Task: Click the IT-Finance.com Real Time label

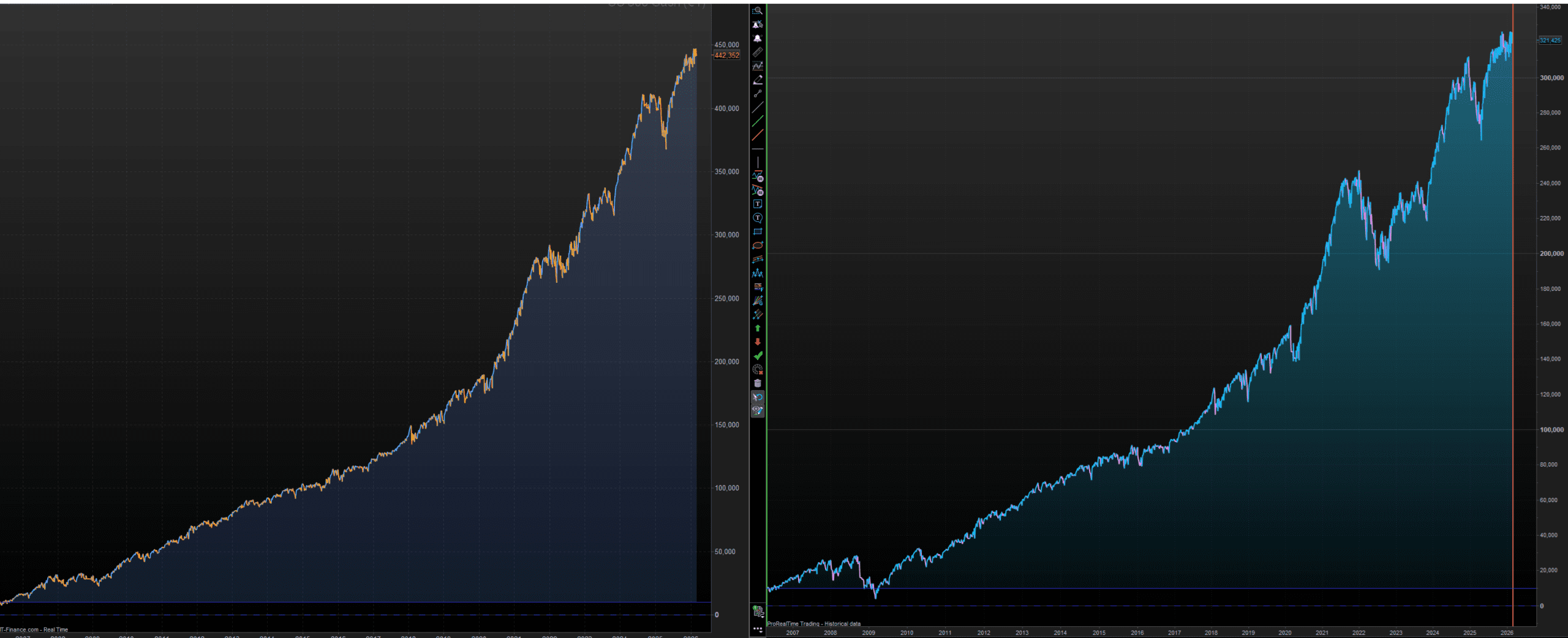Action: (x=34, y=629)
